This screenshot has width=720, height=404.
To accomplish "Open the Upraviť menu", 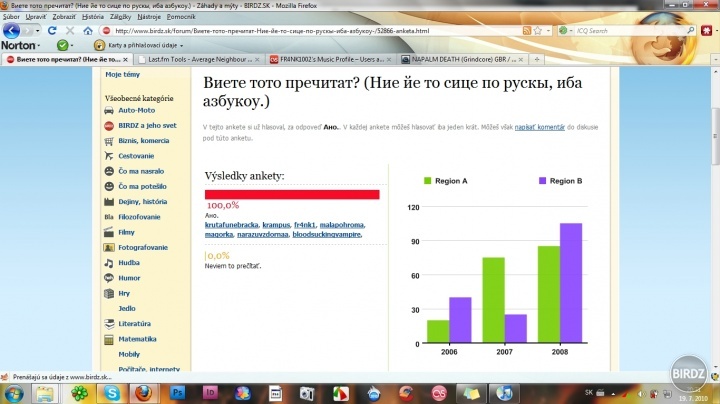I will click(36, 17).
